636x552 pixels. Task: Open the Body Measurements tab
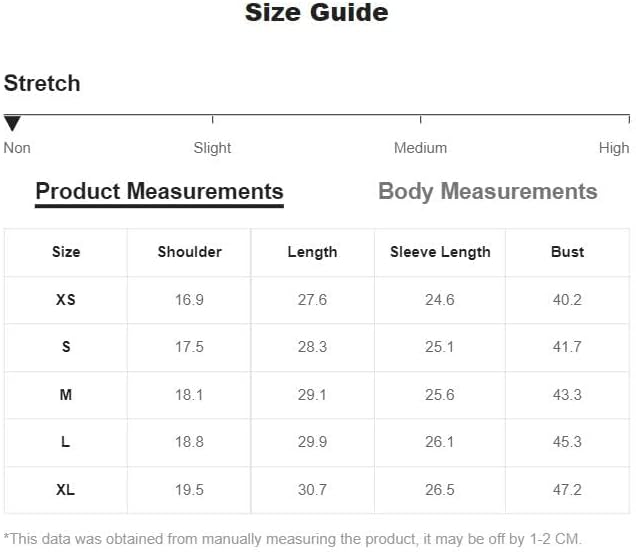click(487, 192)
